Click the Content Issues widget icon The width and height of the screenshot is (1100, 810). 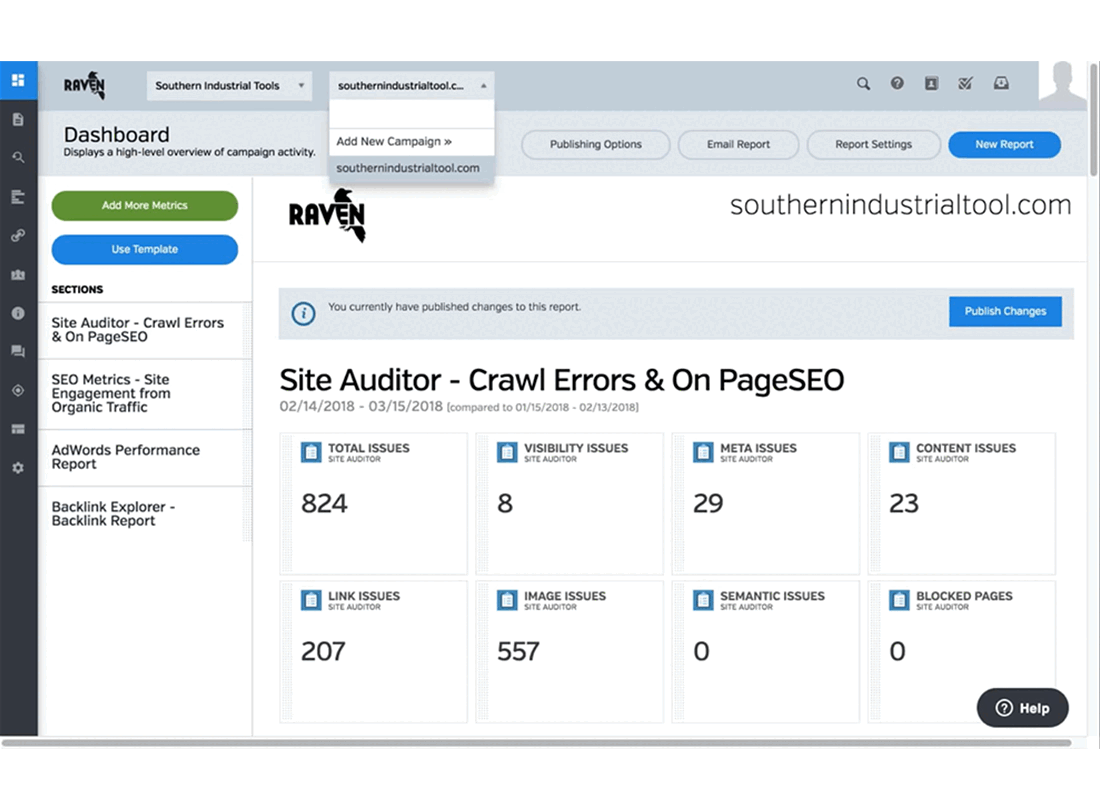(899, 452)
